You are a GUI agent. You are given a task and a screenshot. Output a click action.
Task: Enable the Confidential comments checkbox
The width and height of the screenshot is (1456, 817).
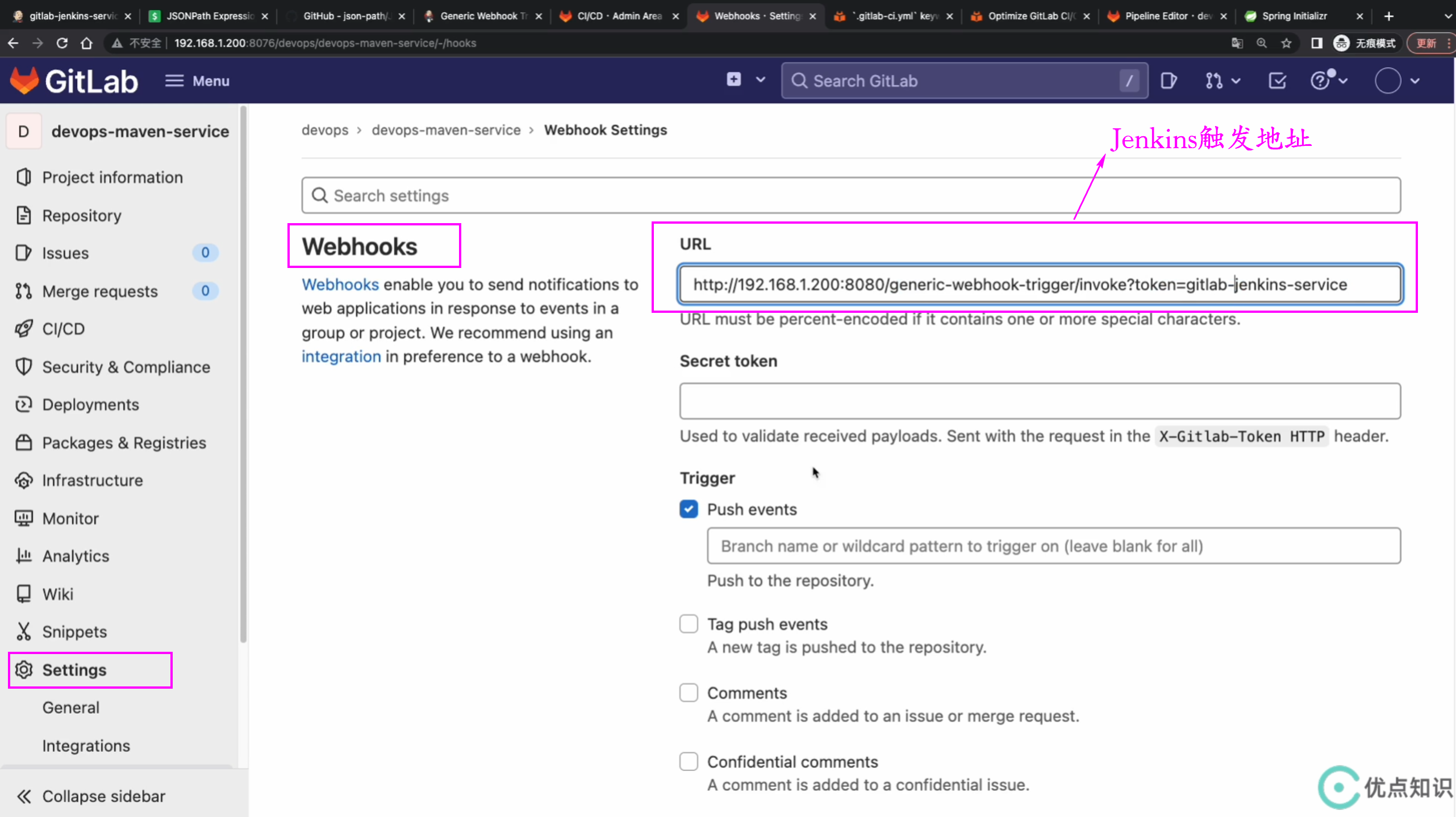coord(689,761)
